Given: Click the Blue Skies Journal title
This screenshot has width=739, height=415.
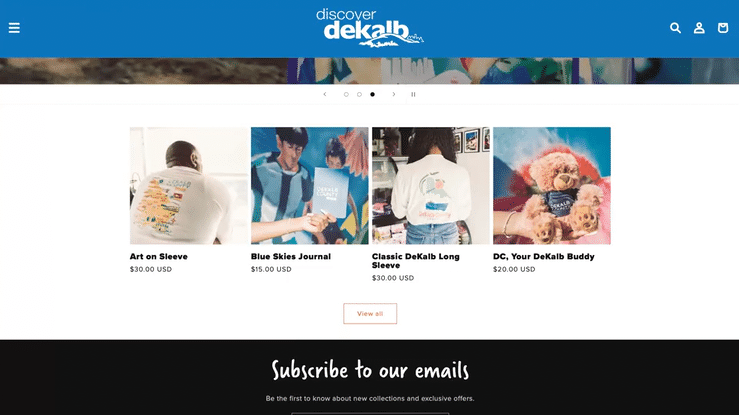Looking at the screenshot, I should [x=291, y=256].
